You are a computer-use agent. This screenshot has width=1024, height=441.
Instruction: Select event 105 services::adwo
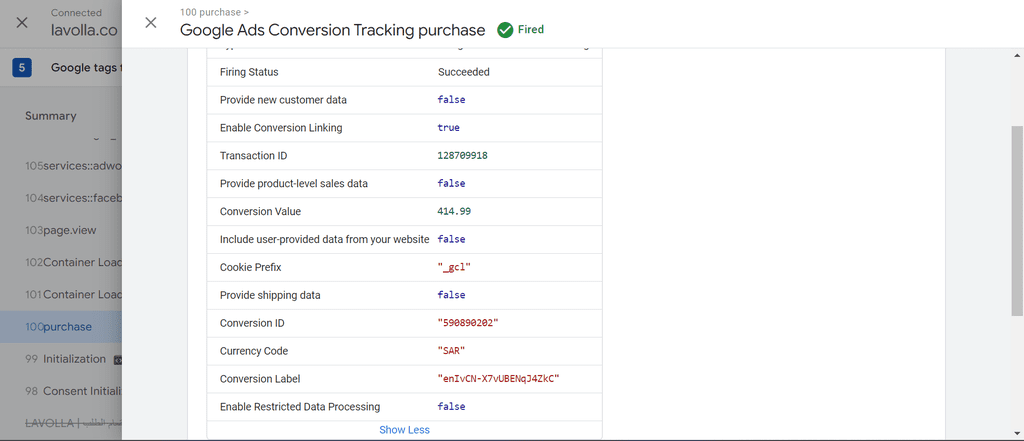coord(73,166)
